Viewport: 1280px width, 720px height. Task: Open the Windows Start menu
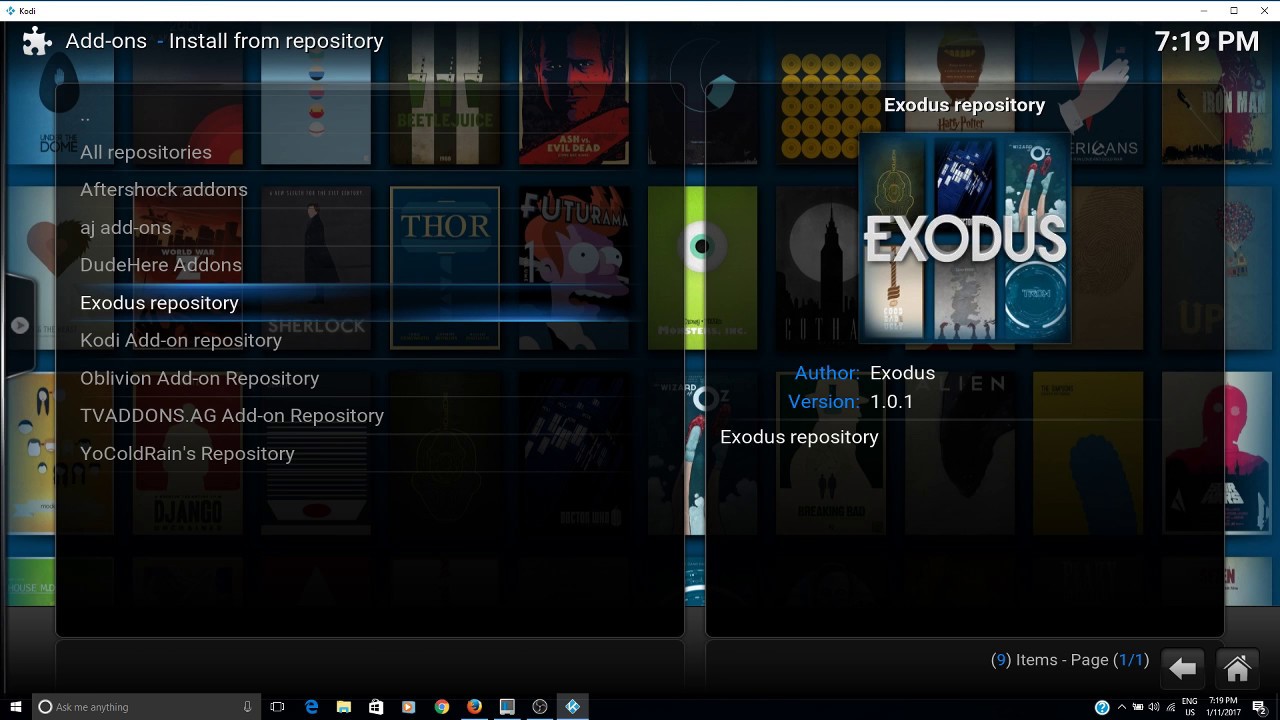(16, 707)
